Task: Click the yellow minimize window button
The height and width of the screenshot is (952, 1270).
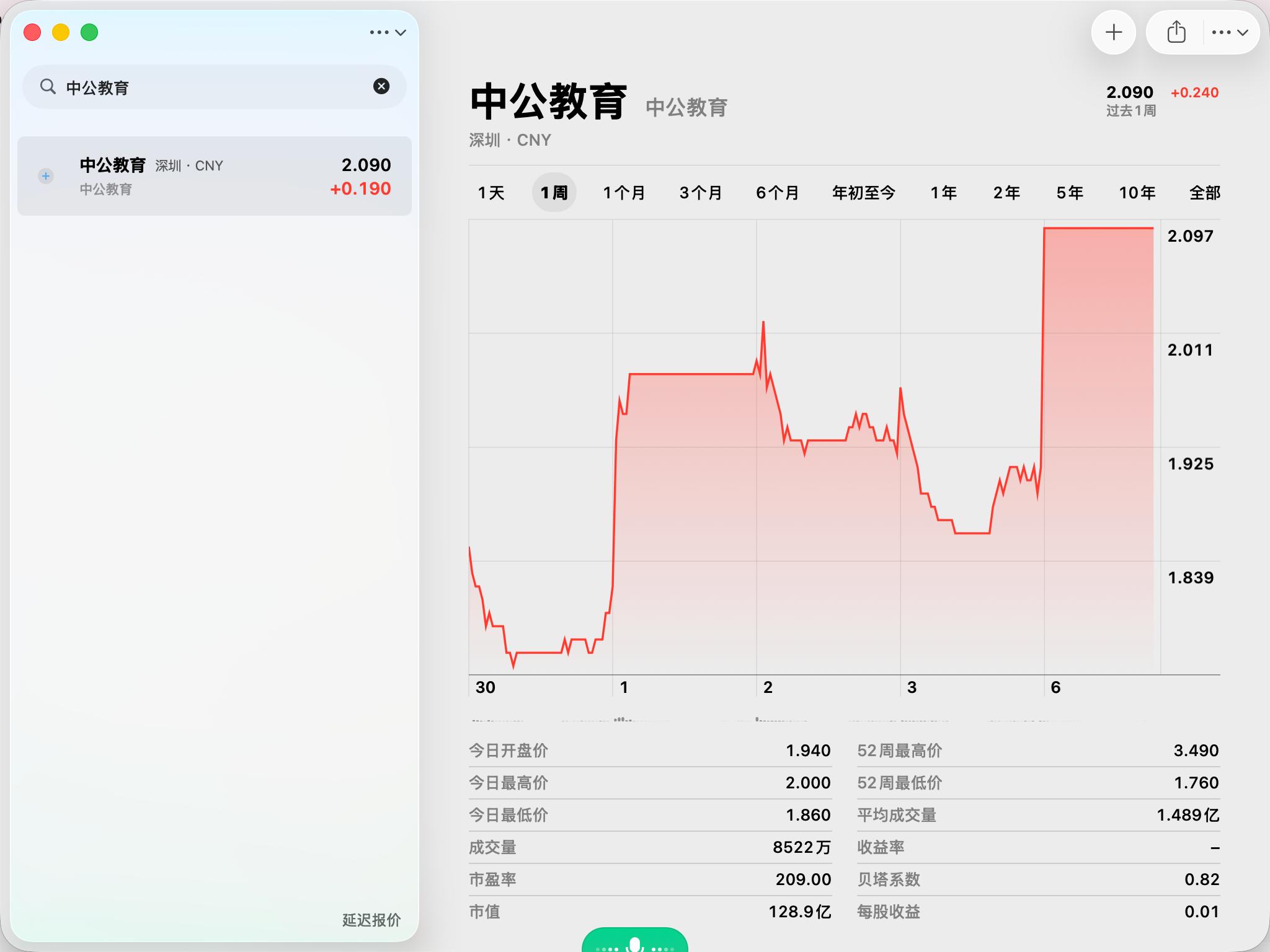Action: [61, 32]
